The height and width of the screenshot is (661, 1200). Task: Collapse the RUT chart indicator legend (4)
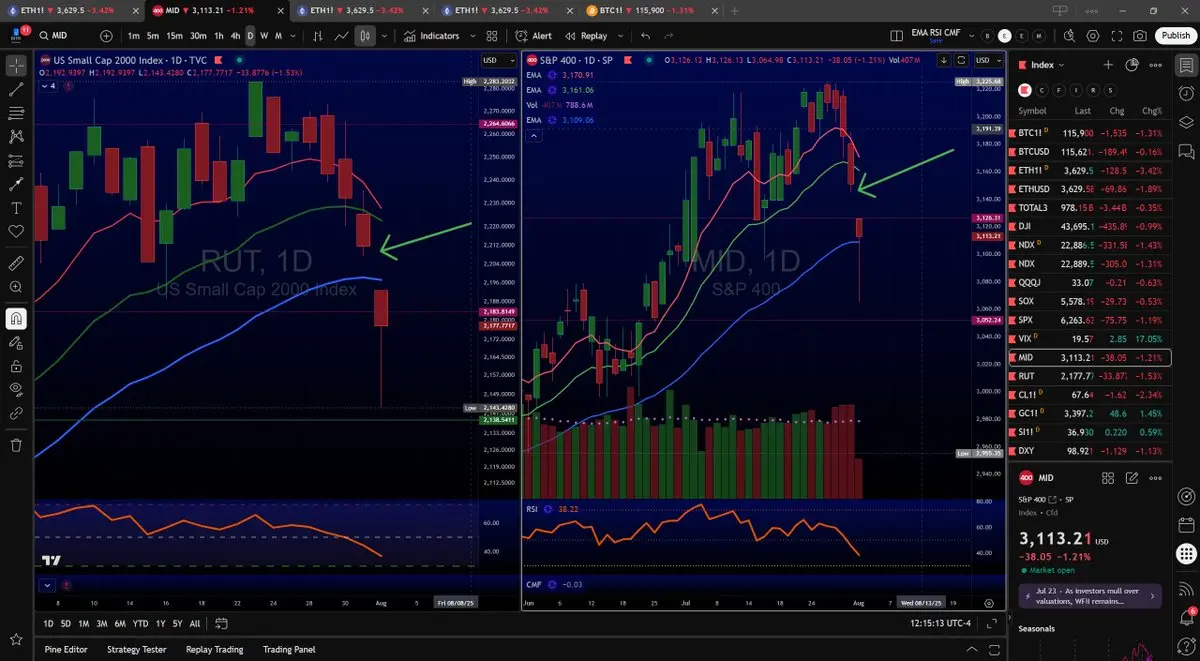(48, 86)
